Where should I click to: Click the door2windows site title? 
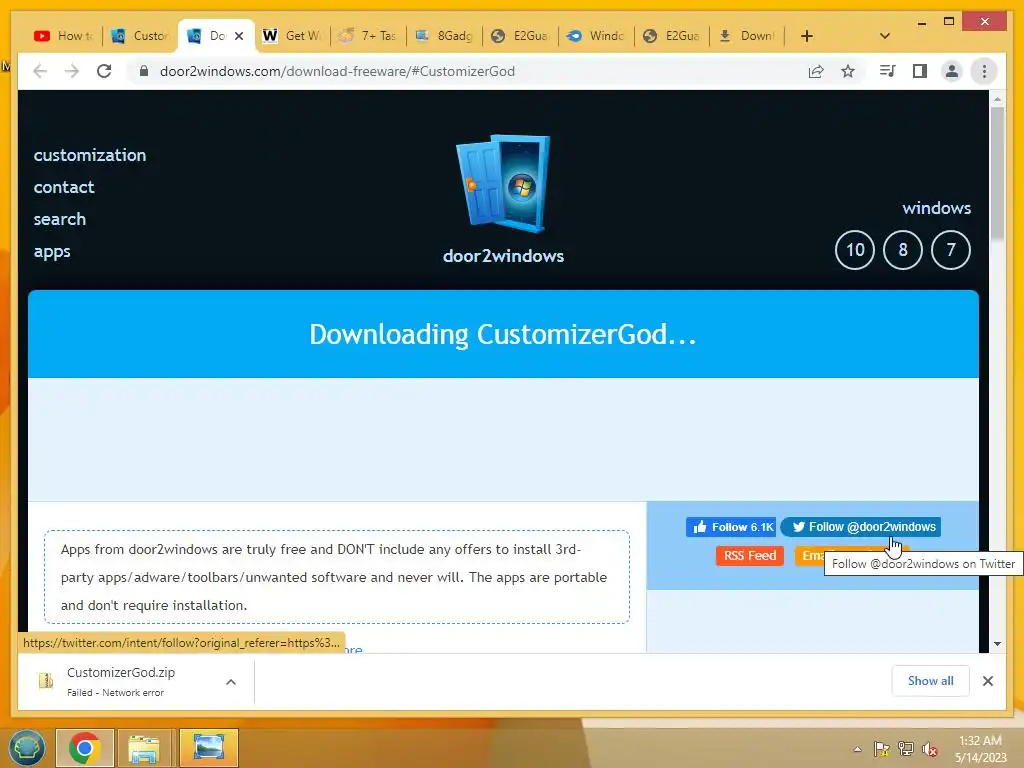(x=503, y=255)
